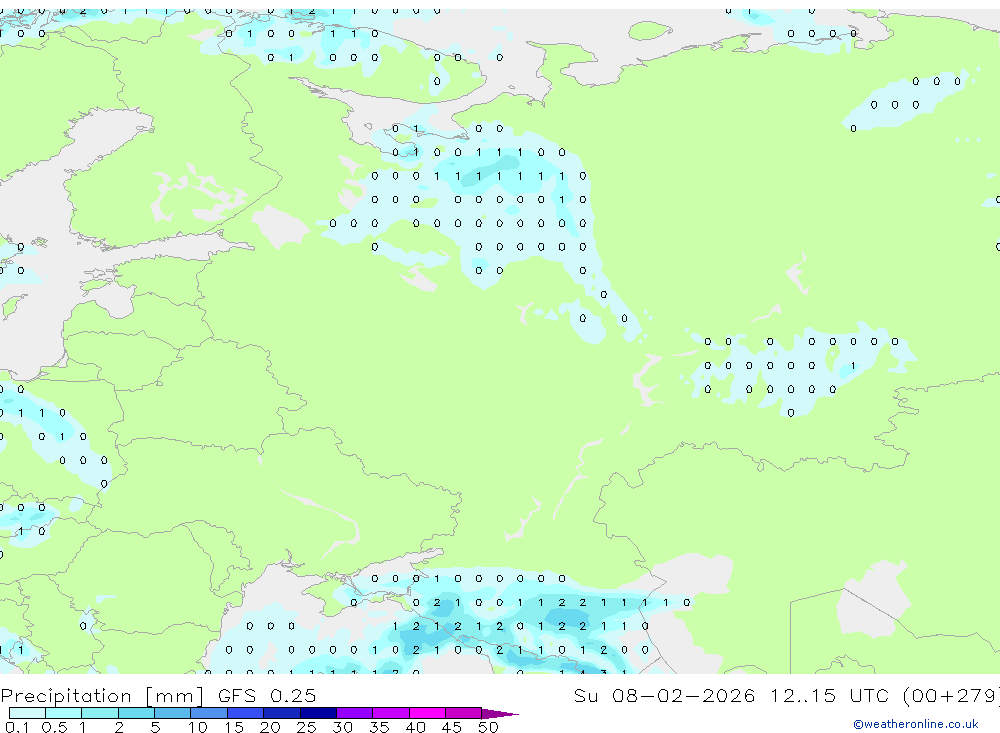Click the '(00+279)' forecast offset text
Viewport: 1000px width, 733px height.
tap(952, 695)
